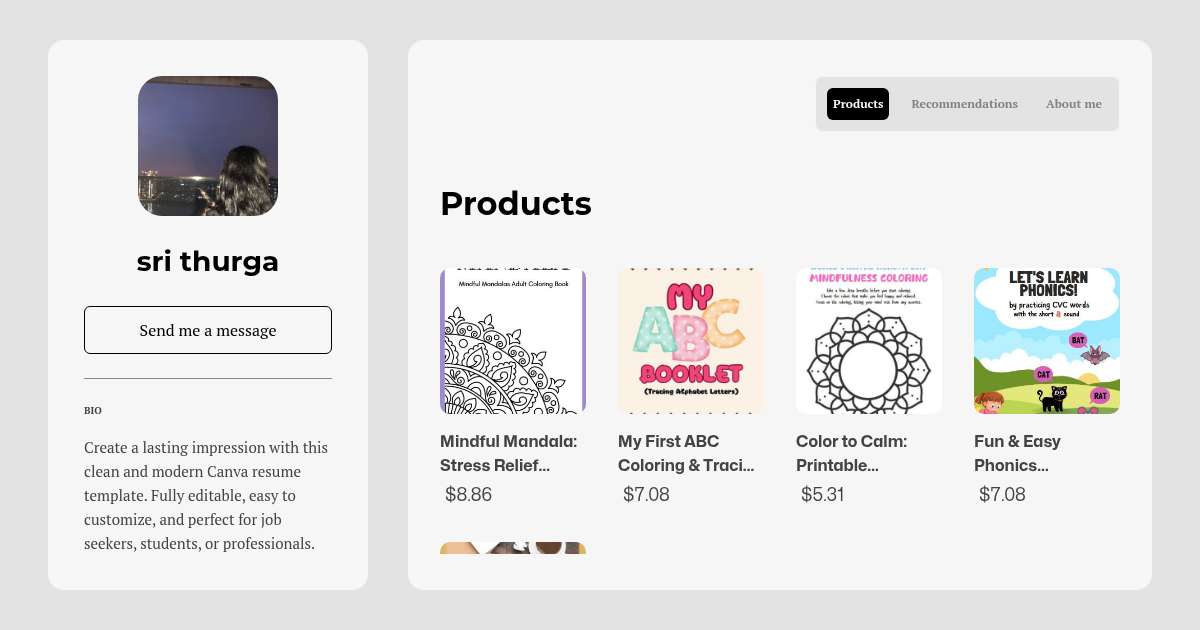Select the Fun & Easy Phonics title
This screenshot has width=1200, height=630.
(1018, 453)
